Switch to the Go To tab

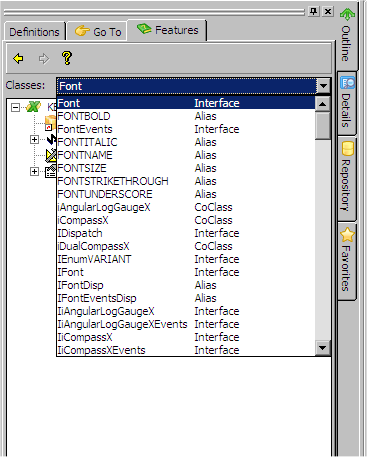(x=97, y=32)
